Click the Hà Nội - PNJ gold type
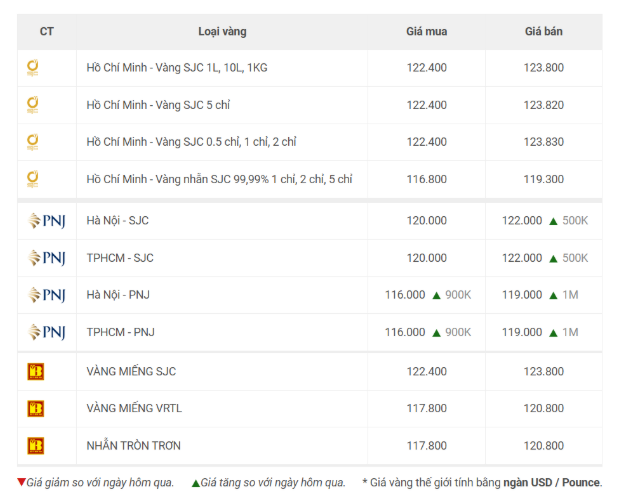This screenshot has height=504, width=618. 118,295
